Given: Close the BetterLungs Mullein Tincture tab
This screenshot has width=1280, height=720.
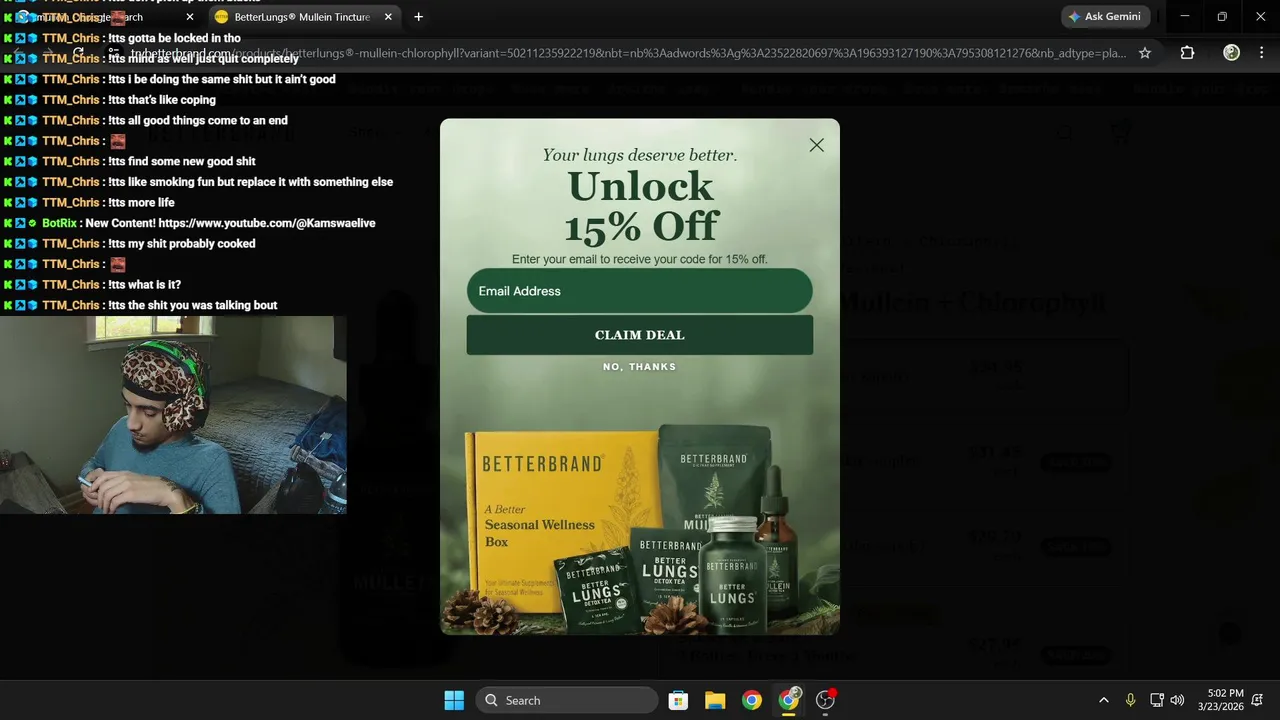Looking at the screenshot, I should pos(388,17).
